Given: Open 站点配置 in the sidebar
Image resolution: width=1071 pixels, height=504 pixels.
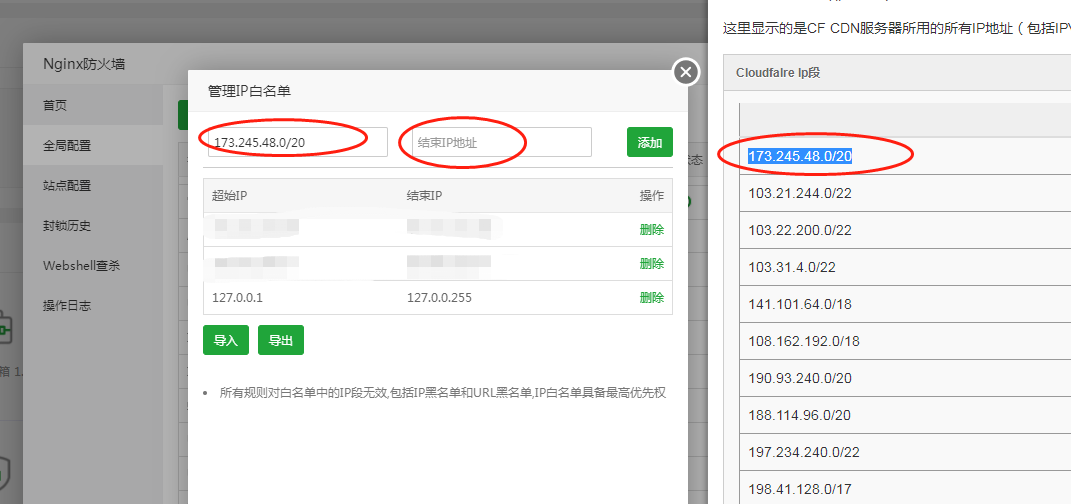Looking at the screenshot, I should [x=93, y=186].
